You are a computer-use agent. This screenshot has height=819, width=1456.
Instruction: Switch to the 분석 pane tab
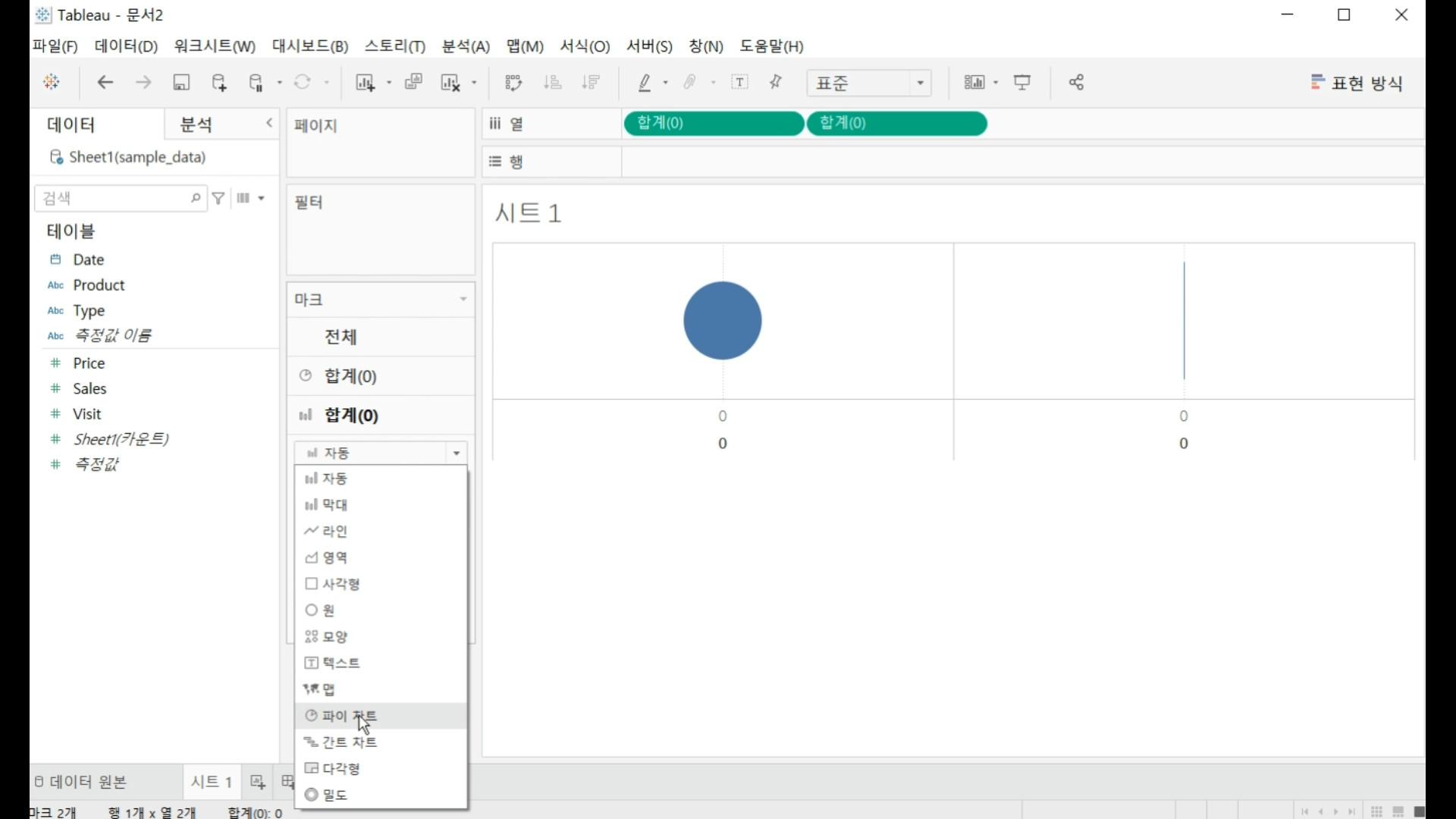tap(196, 124)
